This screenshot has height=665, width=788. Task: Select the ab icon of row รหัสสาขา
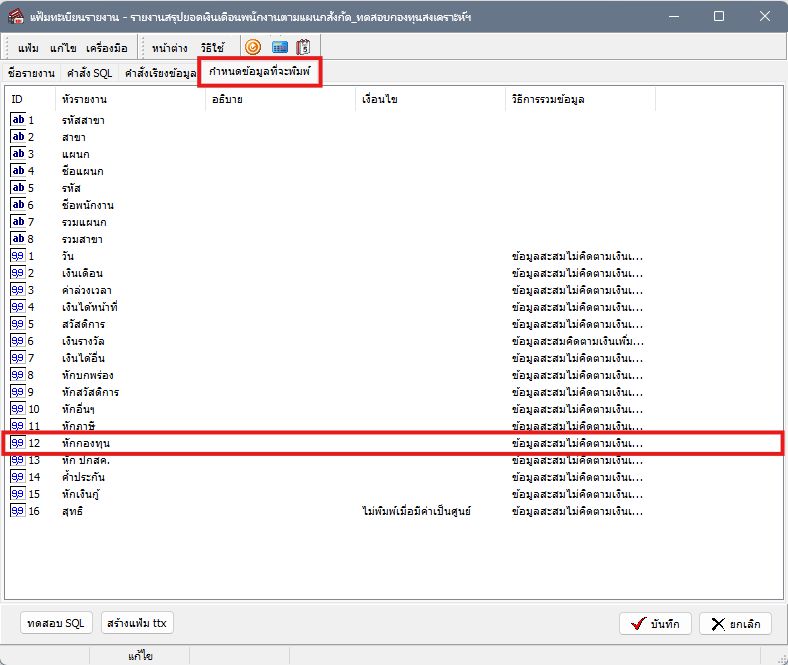18,120
